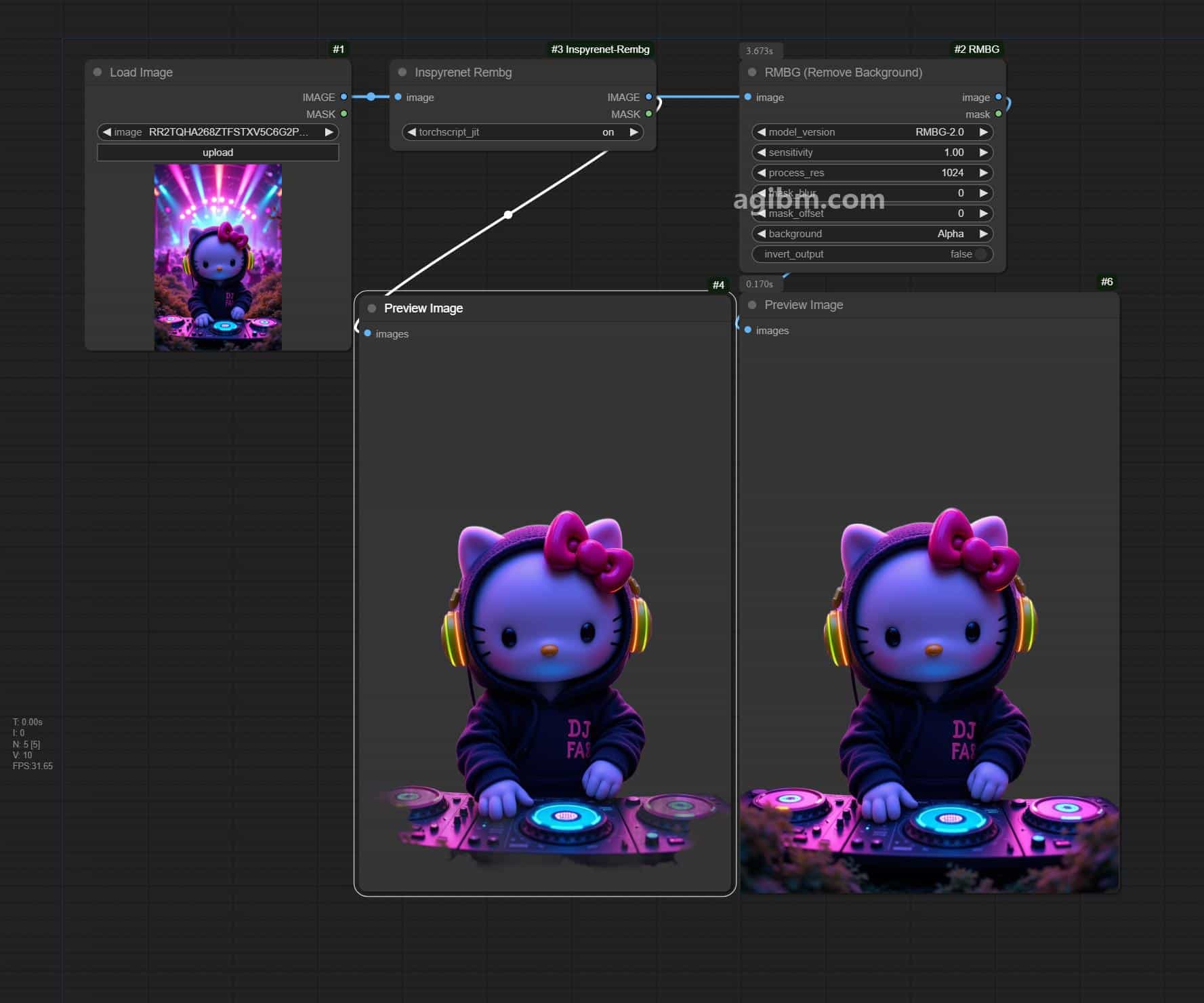Increase mask_offset with right arrow
This screenshot has width=1204, height=1003.
(983, 213)
